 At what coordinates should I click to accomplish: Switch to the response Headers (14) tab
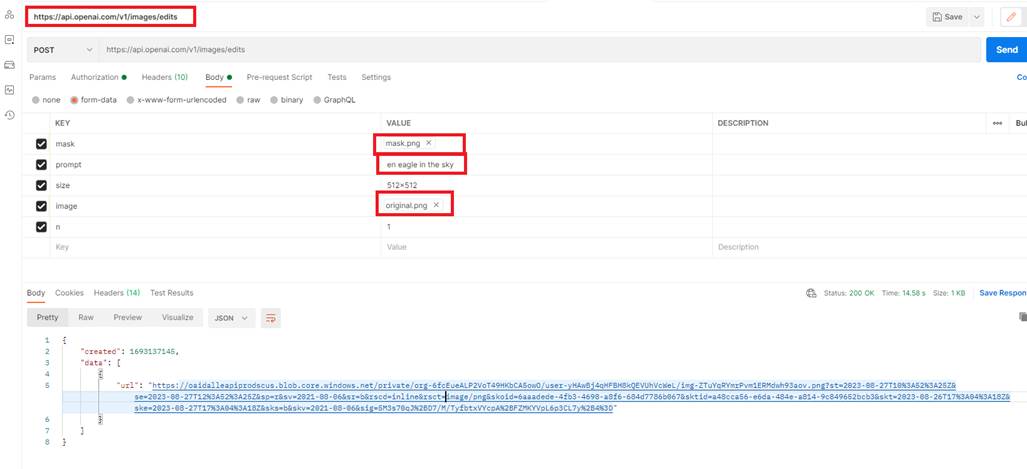117,293
